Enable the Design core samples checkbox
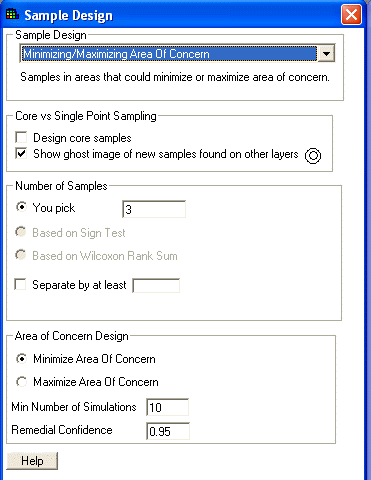Screen dimensions: 371x480 click(21, 137)
